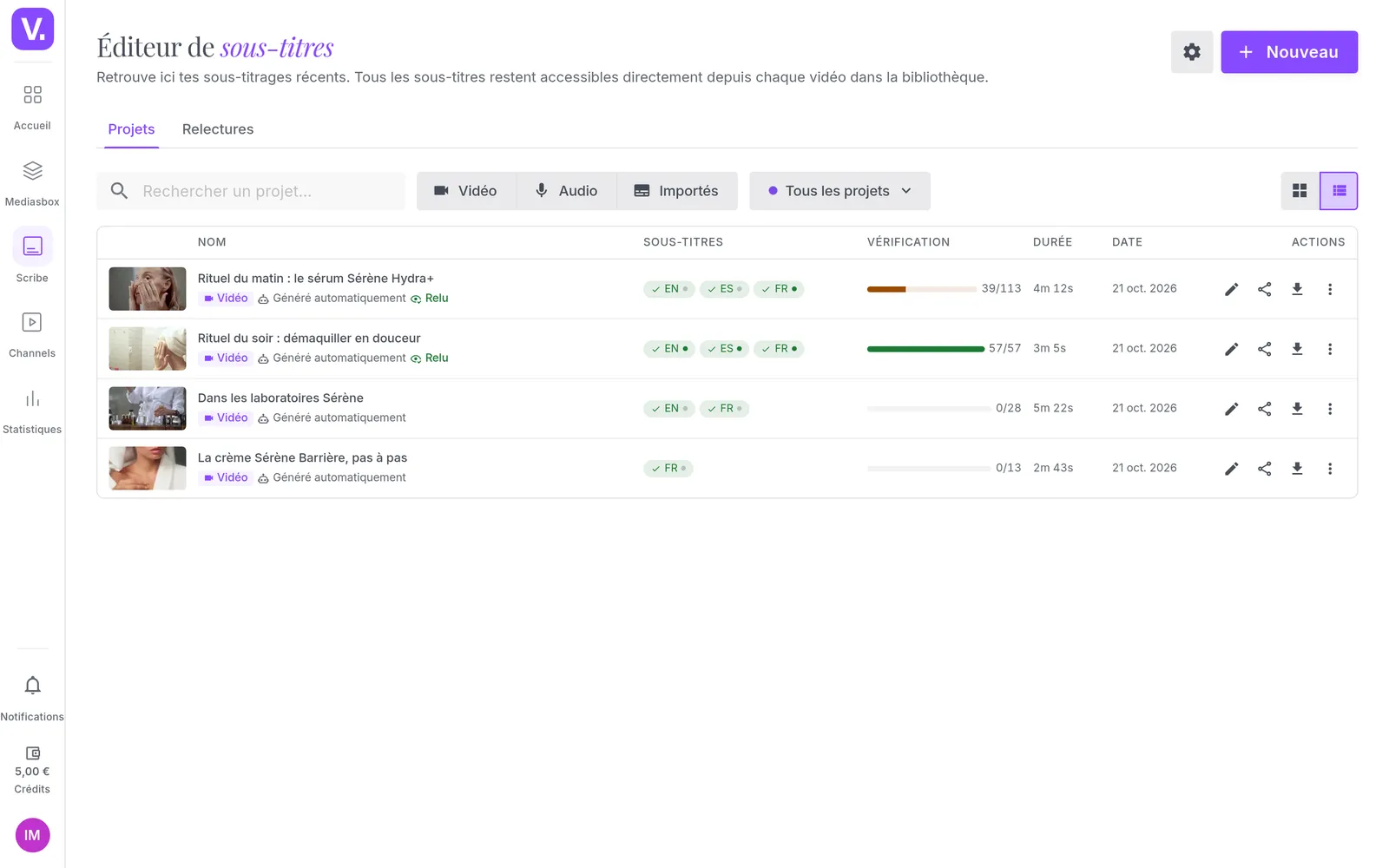
Task: Download 'Rituel du soir' subtitles
Action: click(x=1297, y=349)
